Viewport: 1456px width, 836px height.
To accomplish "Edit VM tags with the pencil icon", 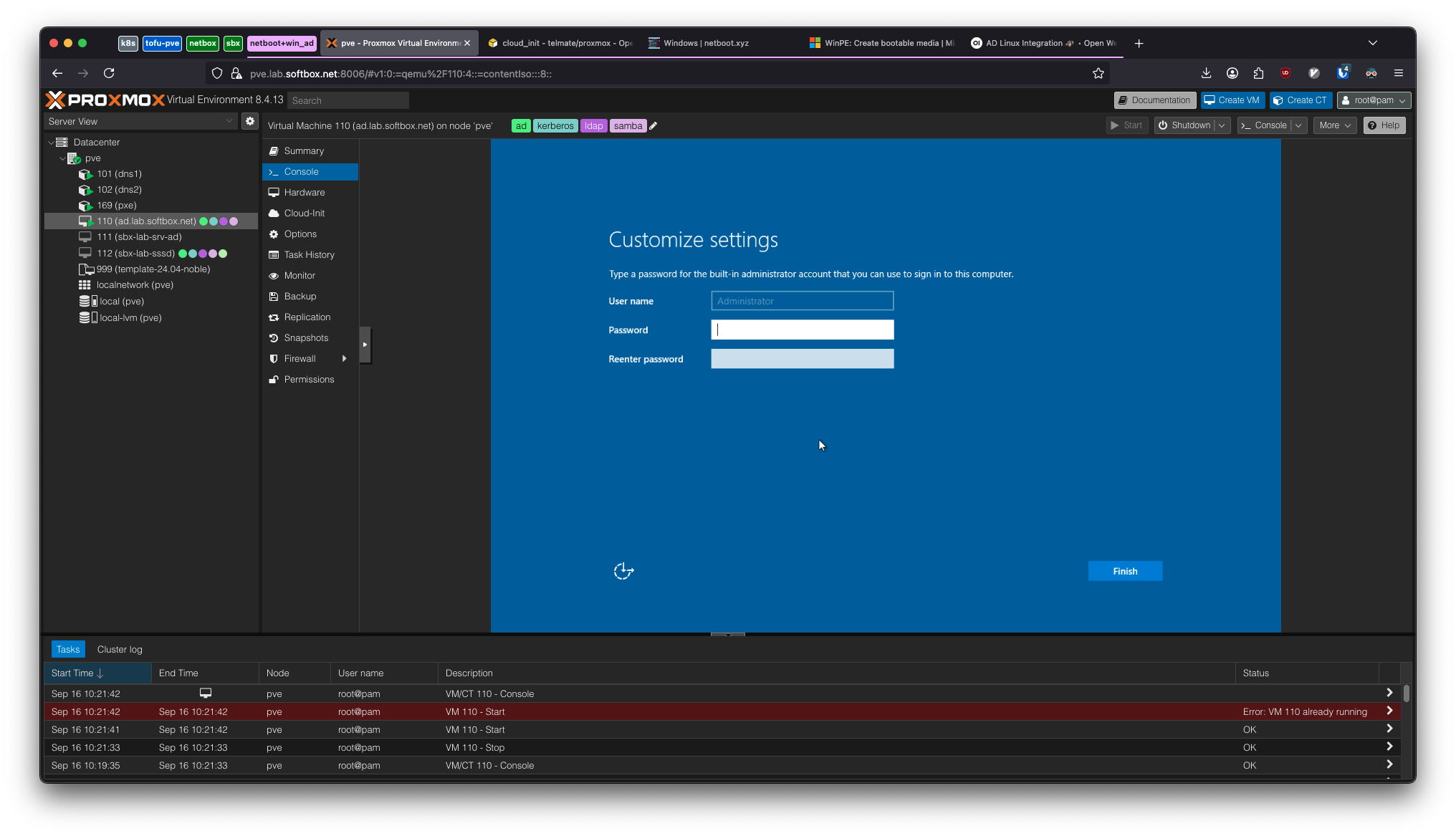I will coord(653,125).
